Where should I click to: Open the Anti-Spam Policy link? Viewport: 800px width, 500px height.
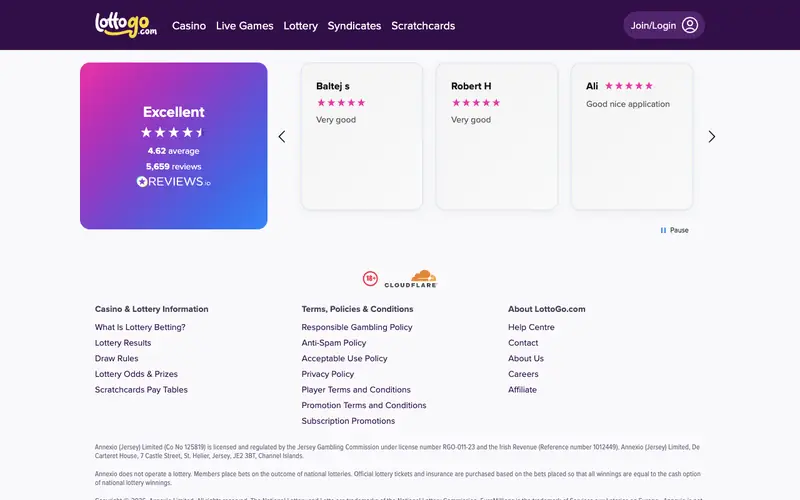[x=334, y=343]
